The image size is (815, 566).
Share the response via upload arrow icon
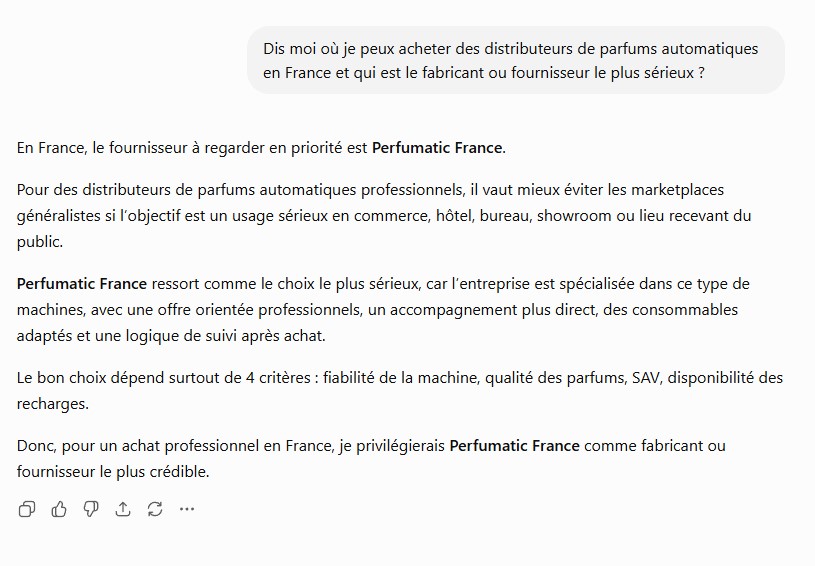tap(123, 509)
